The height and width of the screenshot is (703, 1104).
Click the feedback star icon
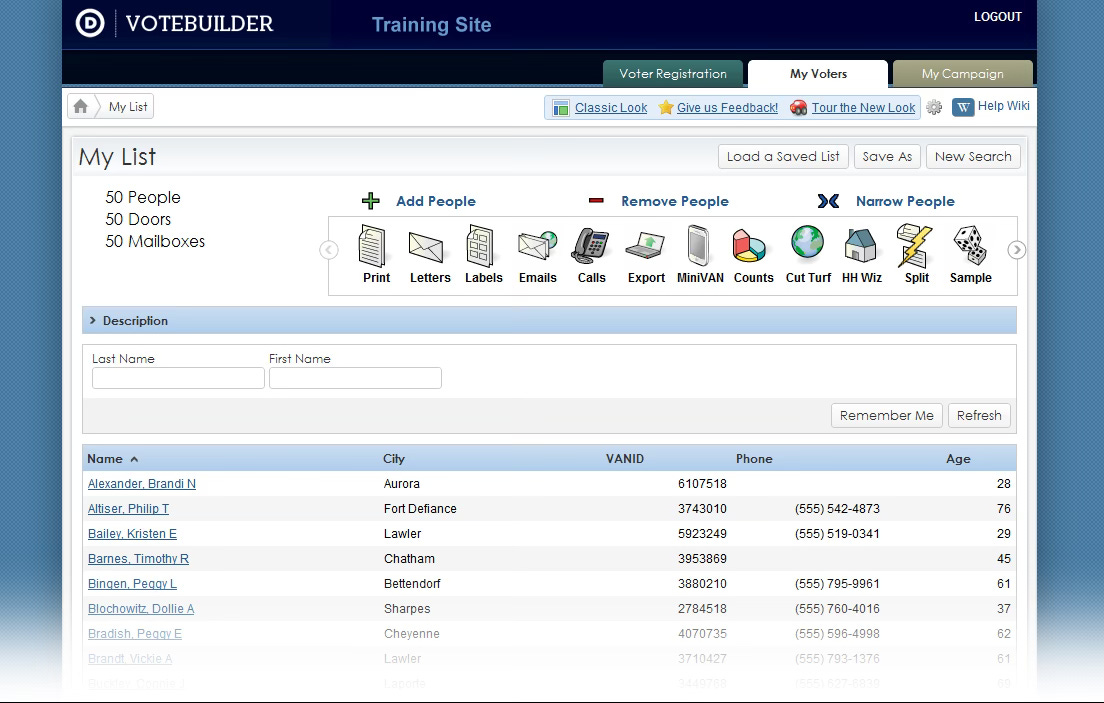665,107
